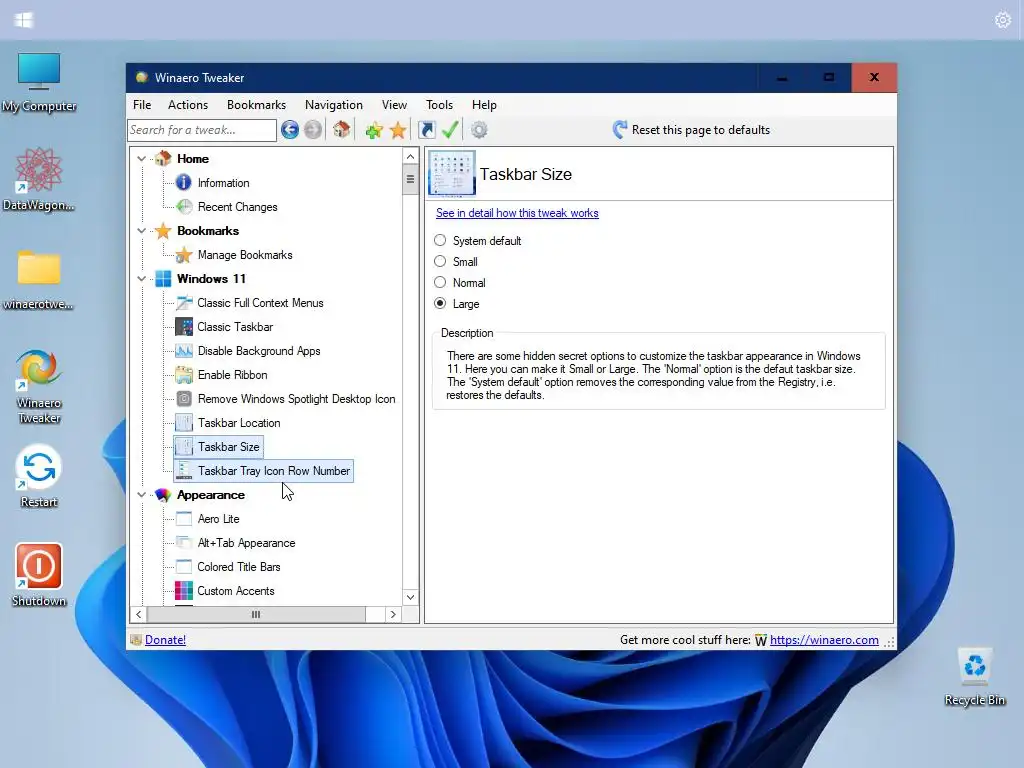Click the Recent Changes tree icon

pyautogui.click(x=184, y=207)
